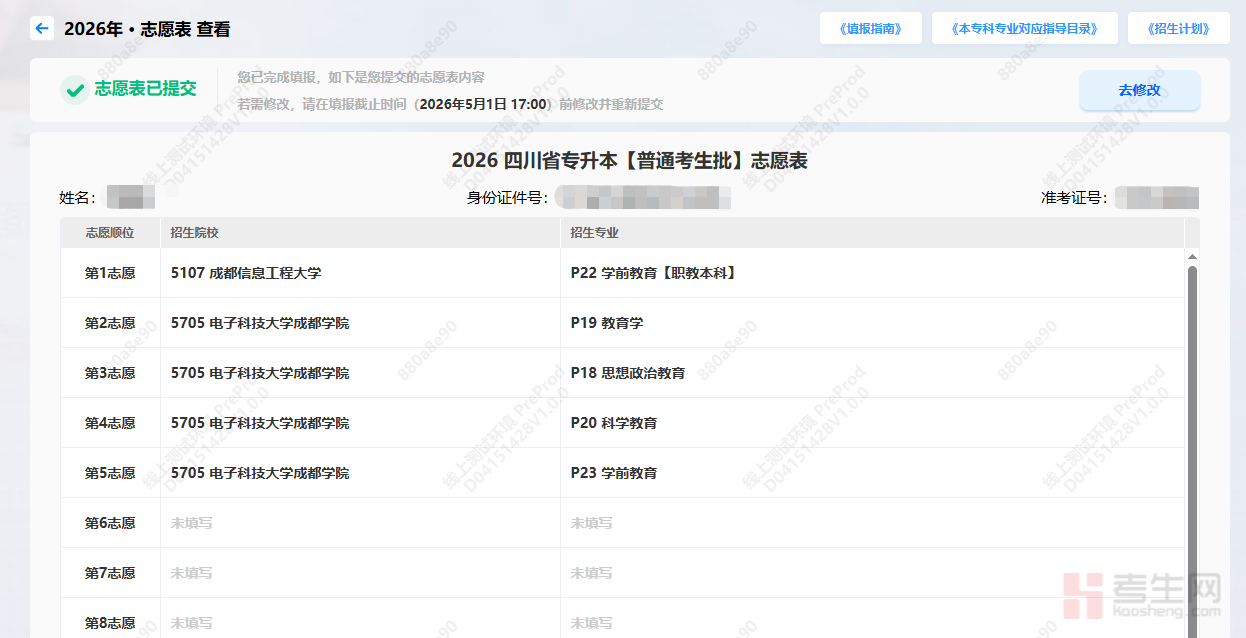
Task: Select the 第1志愿 成都信息工程大学 row
Action: [246, 273]
